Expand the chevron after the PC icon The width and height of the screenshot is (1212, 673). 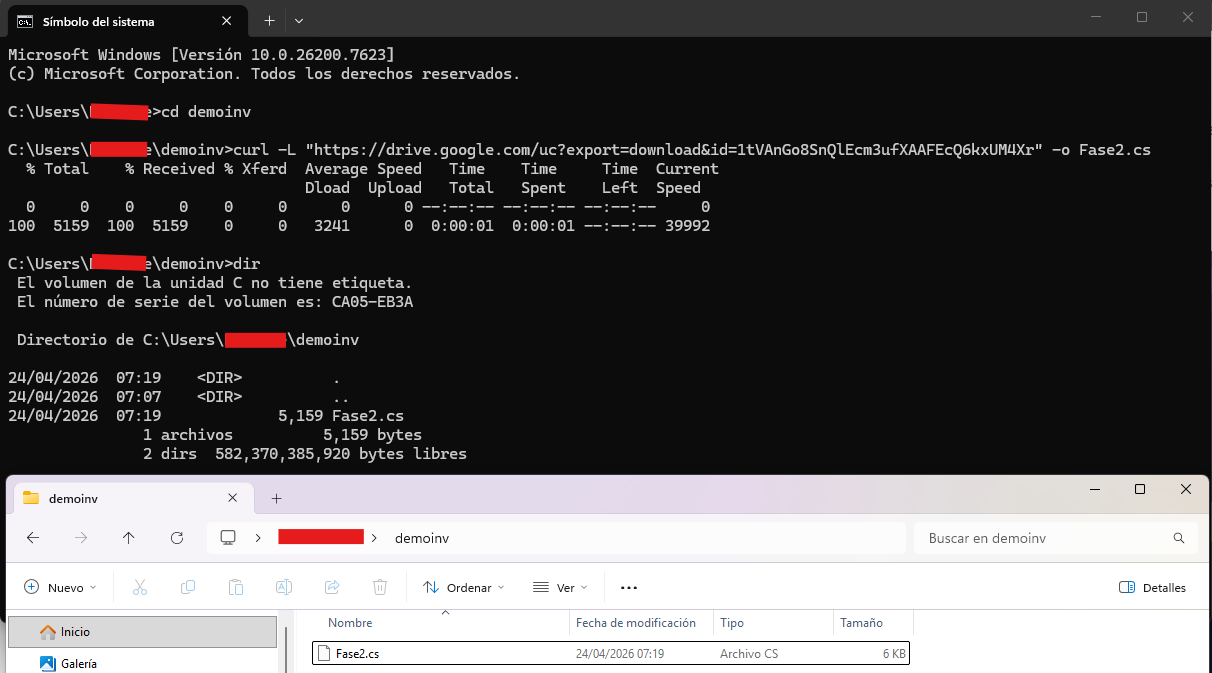click(258, 538)
